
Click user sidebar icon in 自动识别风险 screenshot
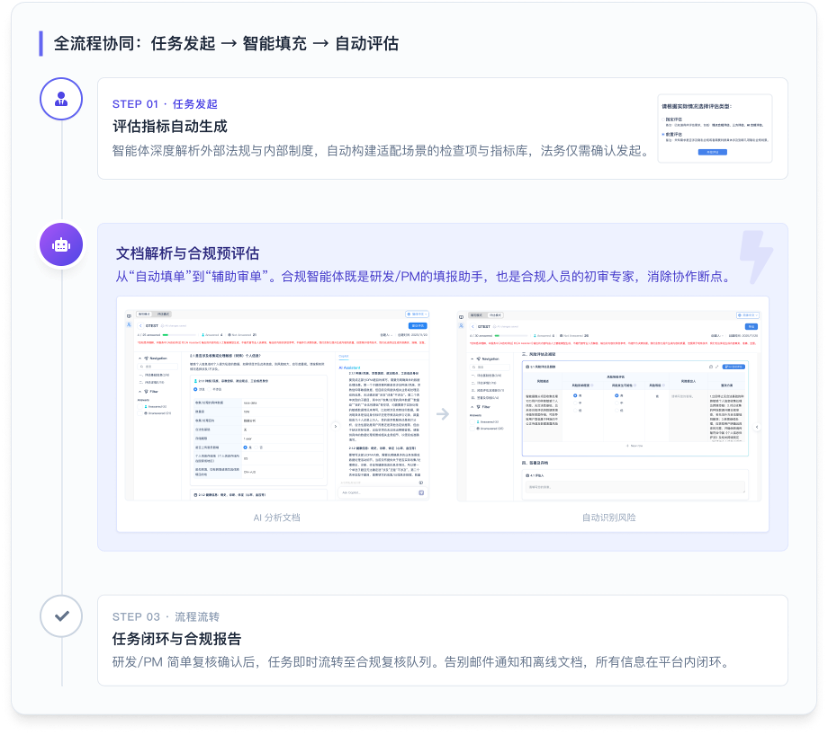tap(461, 326)
